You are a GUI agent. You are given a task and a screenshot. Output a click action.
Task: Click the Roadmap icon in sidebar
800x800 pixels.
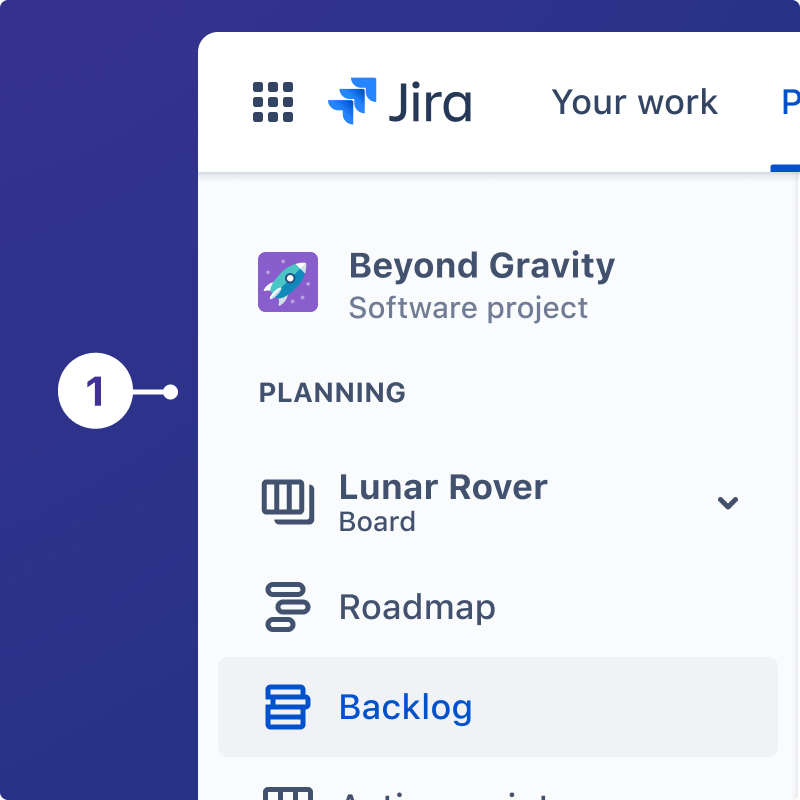[x=288, y=607]
